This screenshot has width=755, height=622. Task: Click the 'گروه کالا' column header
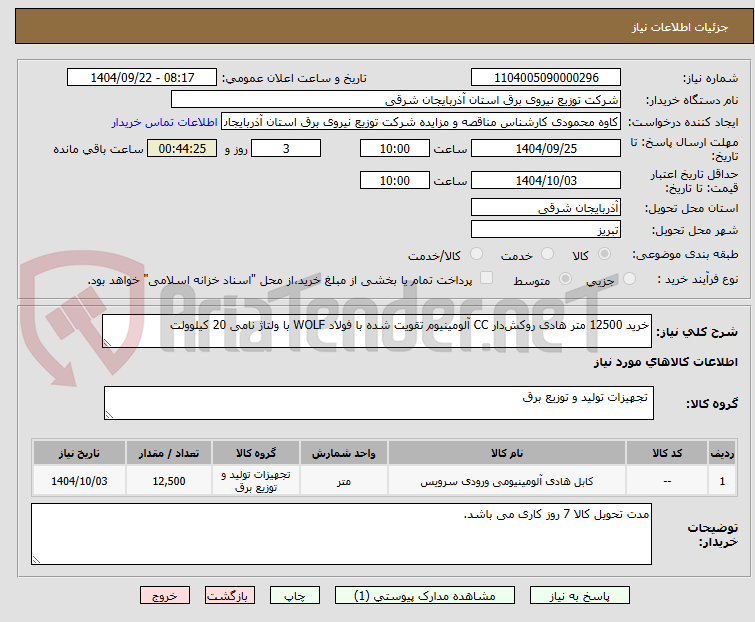256,453
